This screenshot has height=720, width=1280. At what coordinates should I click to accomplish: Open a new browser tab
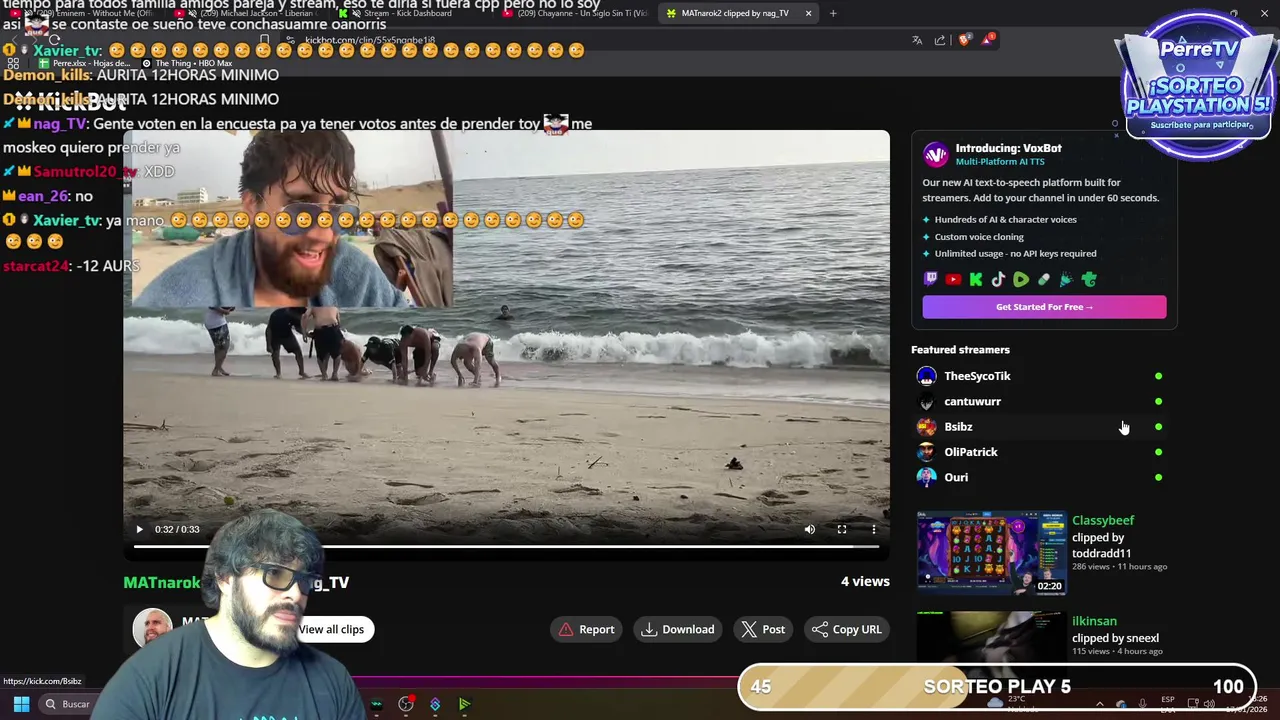(x=833, y=13)
